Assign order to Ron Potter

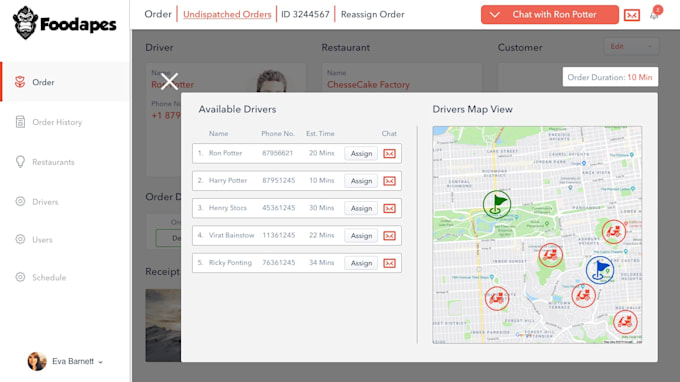361,153
